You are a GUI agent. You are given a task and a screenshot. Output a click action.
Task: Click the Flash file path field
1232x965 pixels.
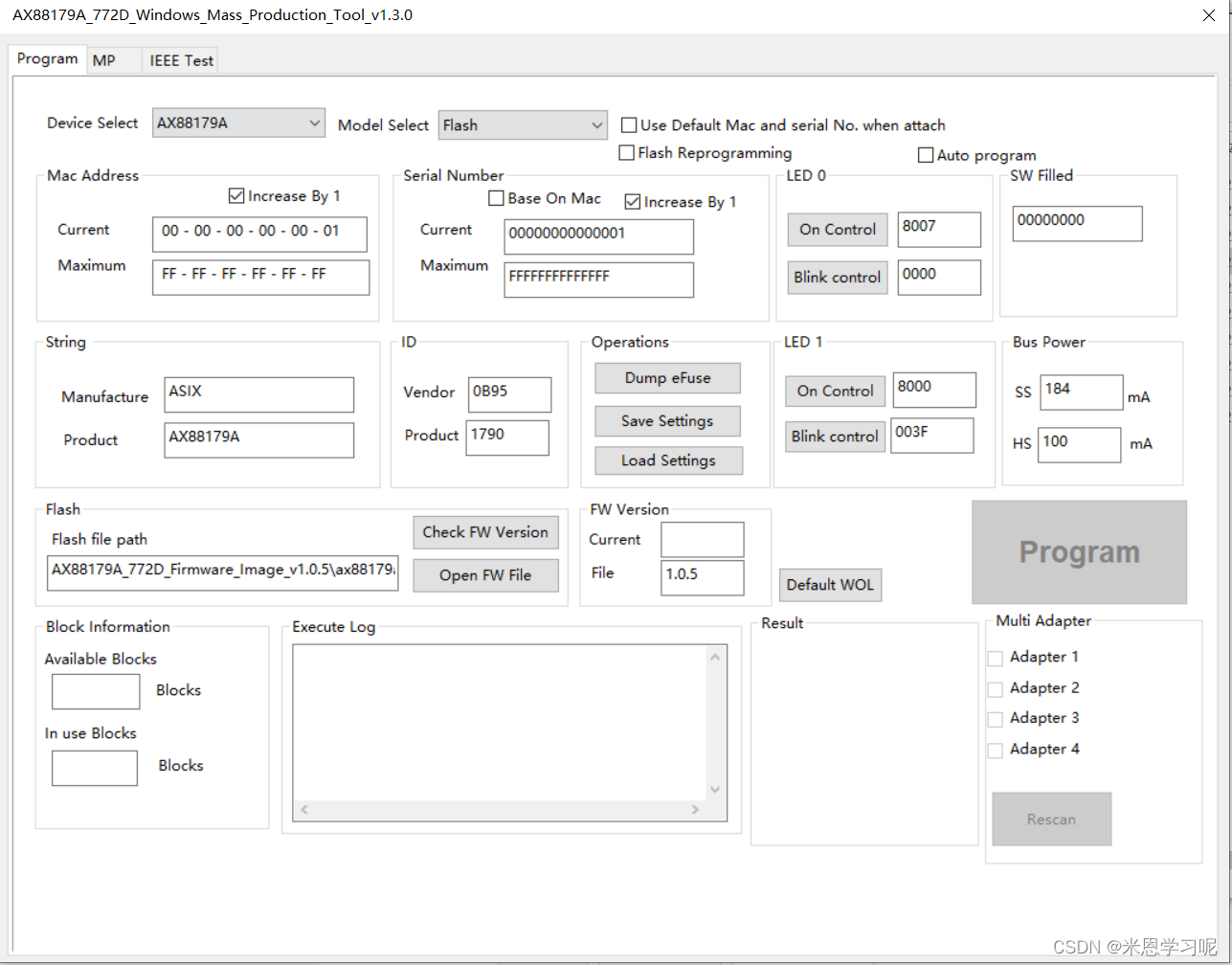pos(223,572)
